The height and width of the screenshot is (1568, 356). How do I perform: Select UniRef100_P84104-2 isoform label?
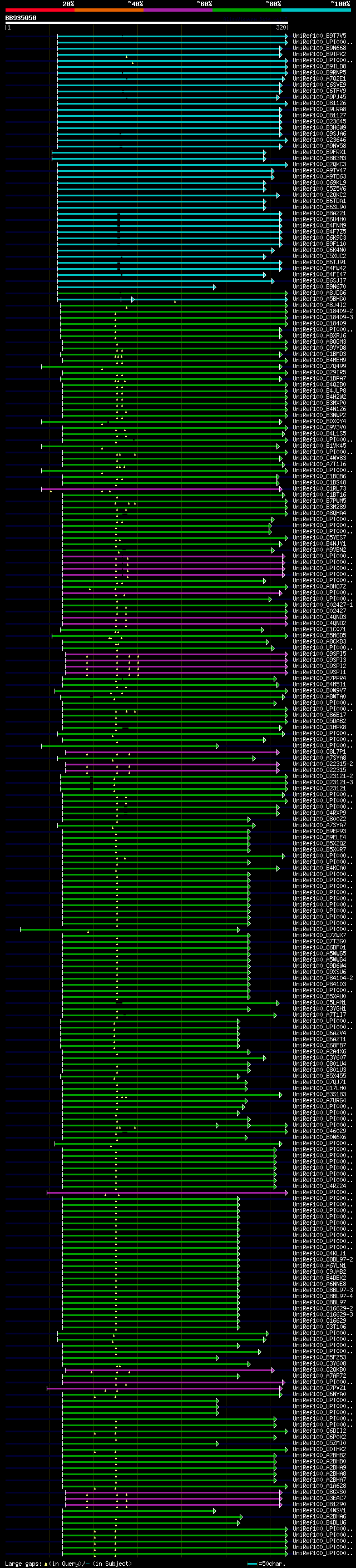click(323, 978)
